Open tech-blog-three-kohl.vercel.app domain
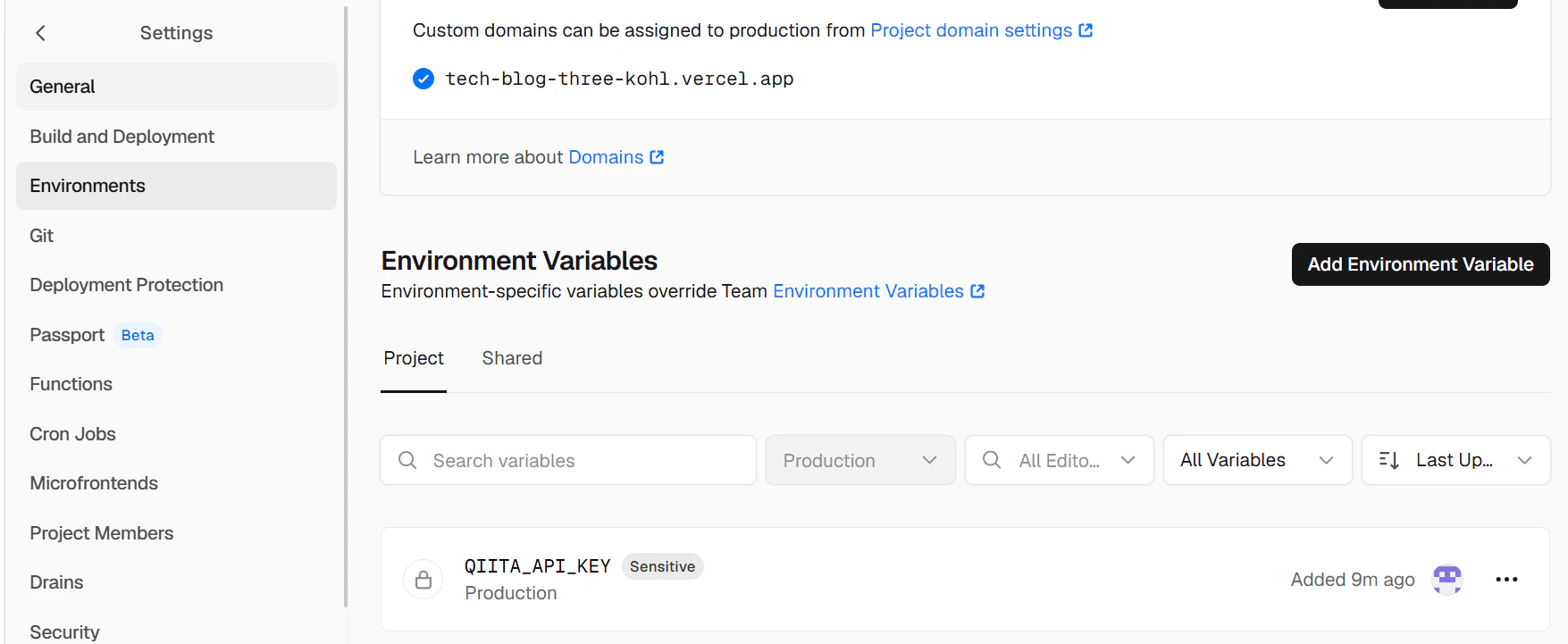The image size is (1568, 644). (619, 79)
